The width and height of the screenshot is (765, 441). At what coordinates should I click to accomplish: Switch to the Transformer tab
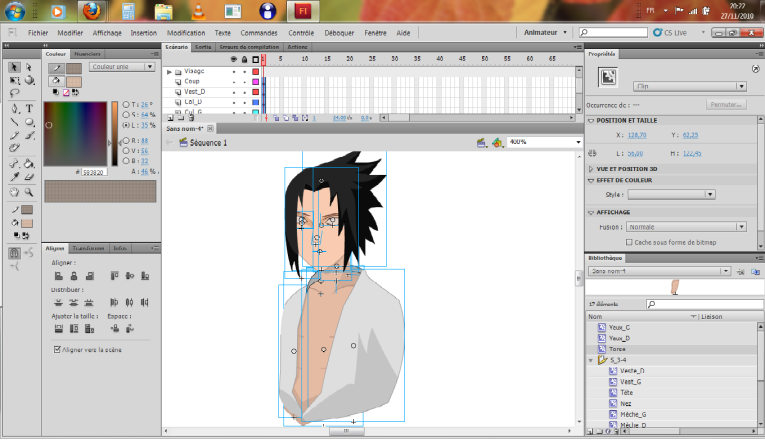coord(88,248)
